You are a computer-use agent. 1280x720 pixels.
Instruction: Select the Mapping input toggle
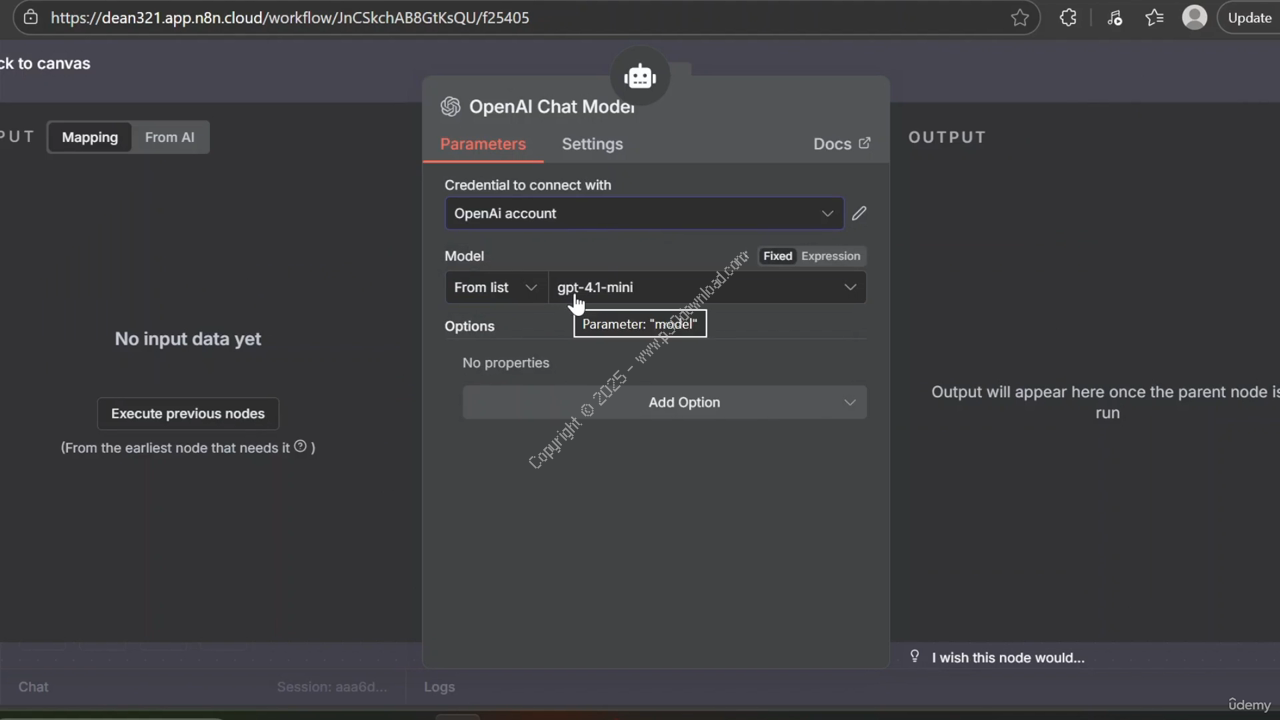pyautogui.click(x=90, y=137)
